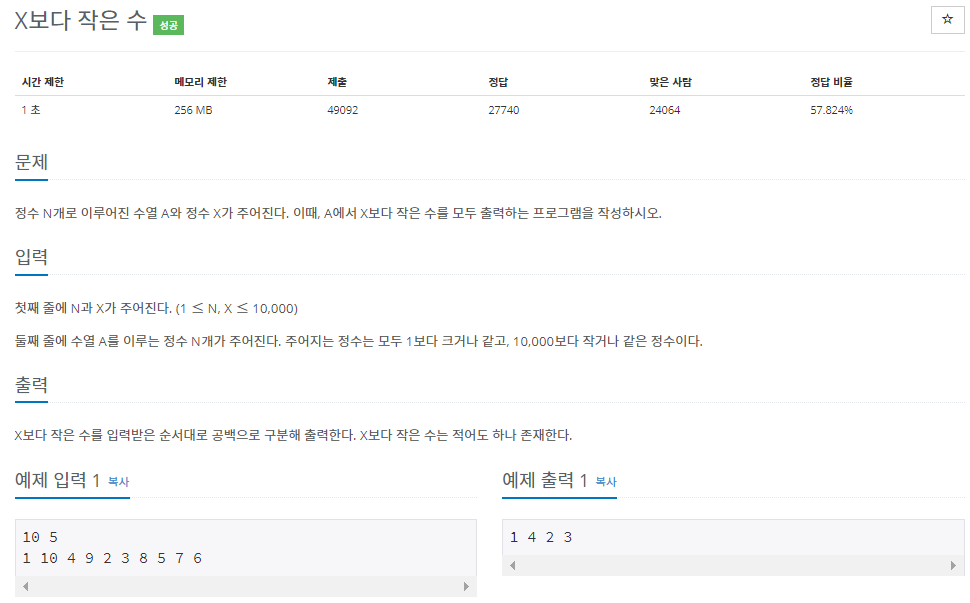This screenshot has width=970, height=603.
Task: Click the '제출' column header
Action: coord(337,82)
